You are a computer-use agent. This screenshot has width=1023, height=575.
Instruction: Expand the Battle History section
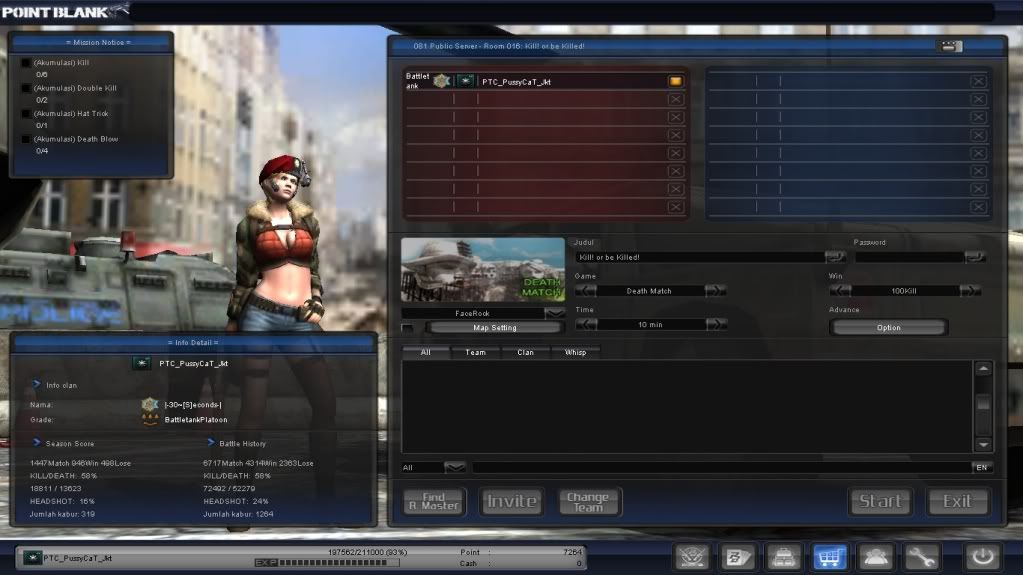[x=211, y=443]
